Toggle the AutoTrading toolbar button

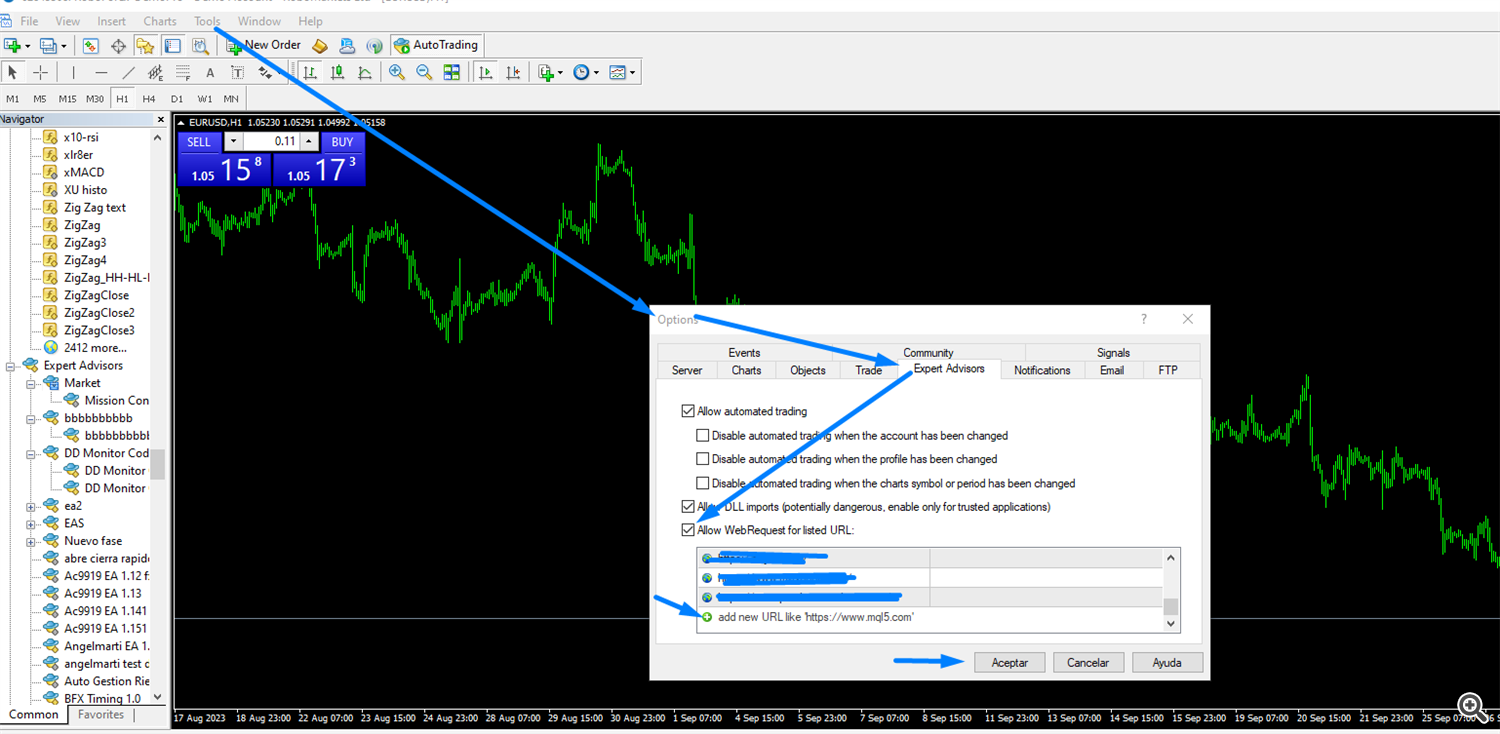click(437, 45)
